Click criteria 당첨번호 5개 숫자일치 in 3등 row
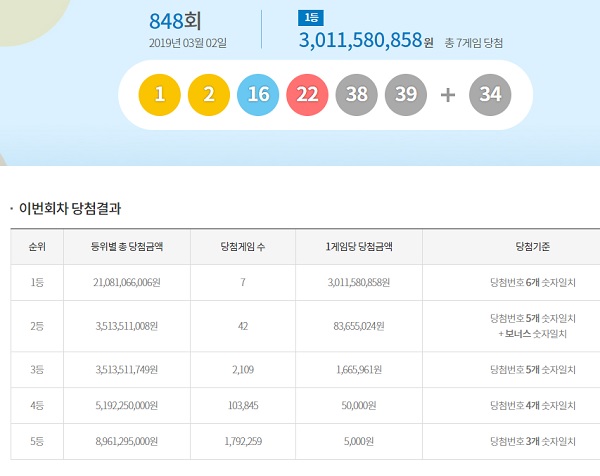Screen dimensions: 600x476 [533, 370]
